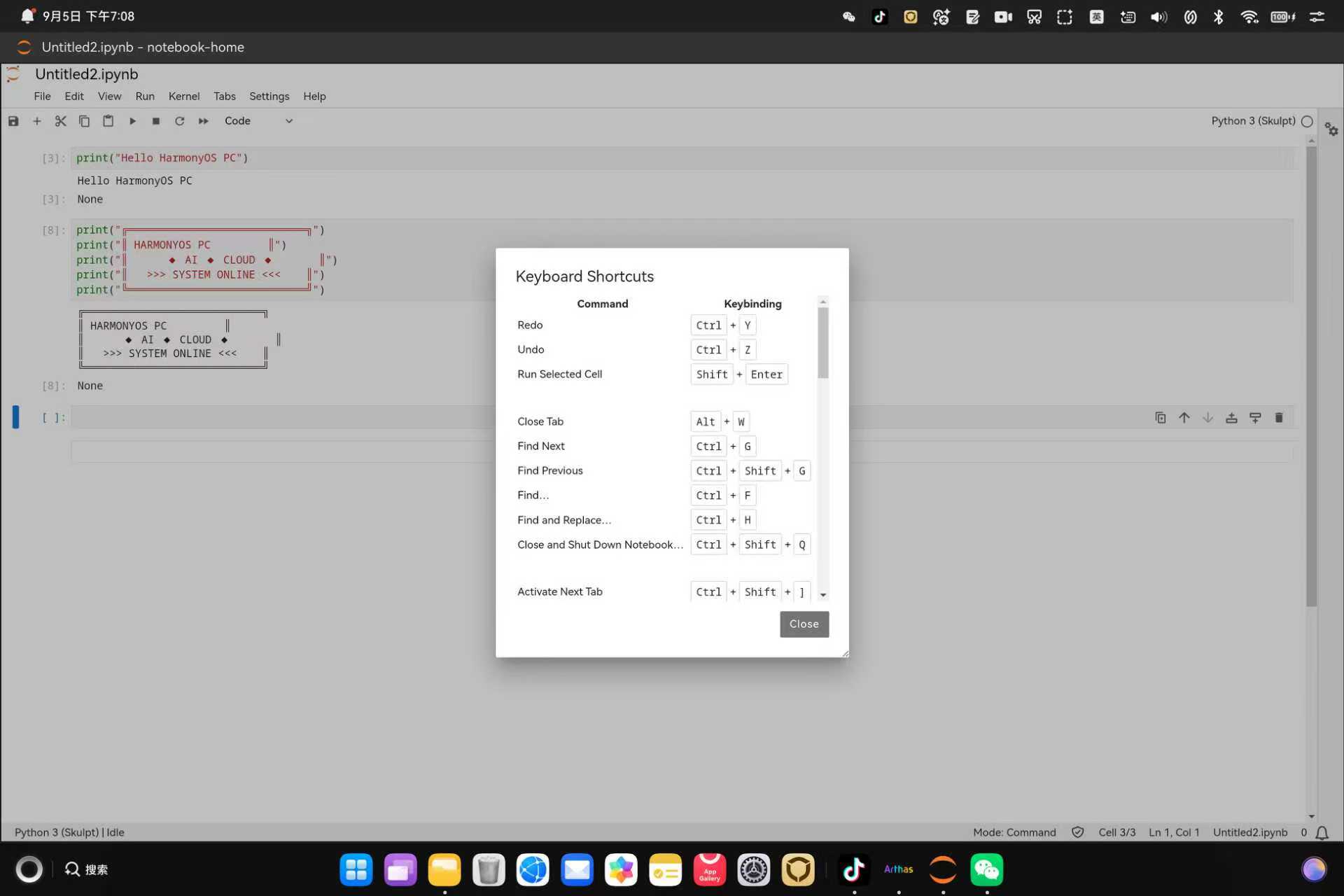The width and height of the screenshot is (1344, 896).
Task: Click Python 3 (Skulpt) | Idle status text
Action: coord(69,832)
